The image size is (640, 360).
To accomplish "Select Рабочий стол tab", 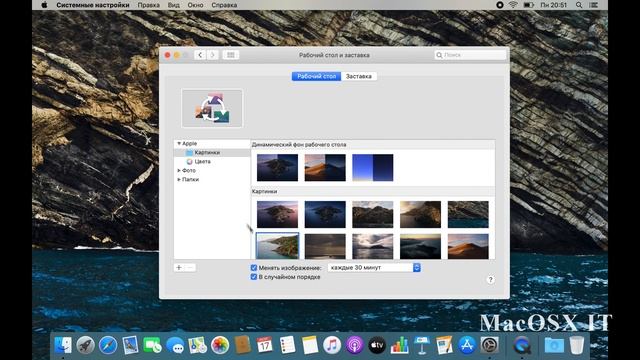I will (x=316, y=76).
